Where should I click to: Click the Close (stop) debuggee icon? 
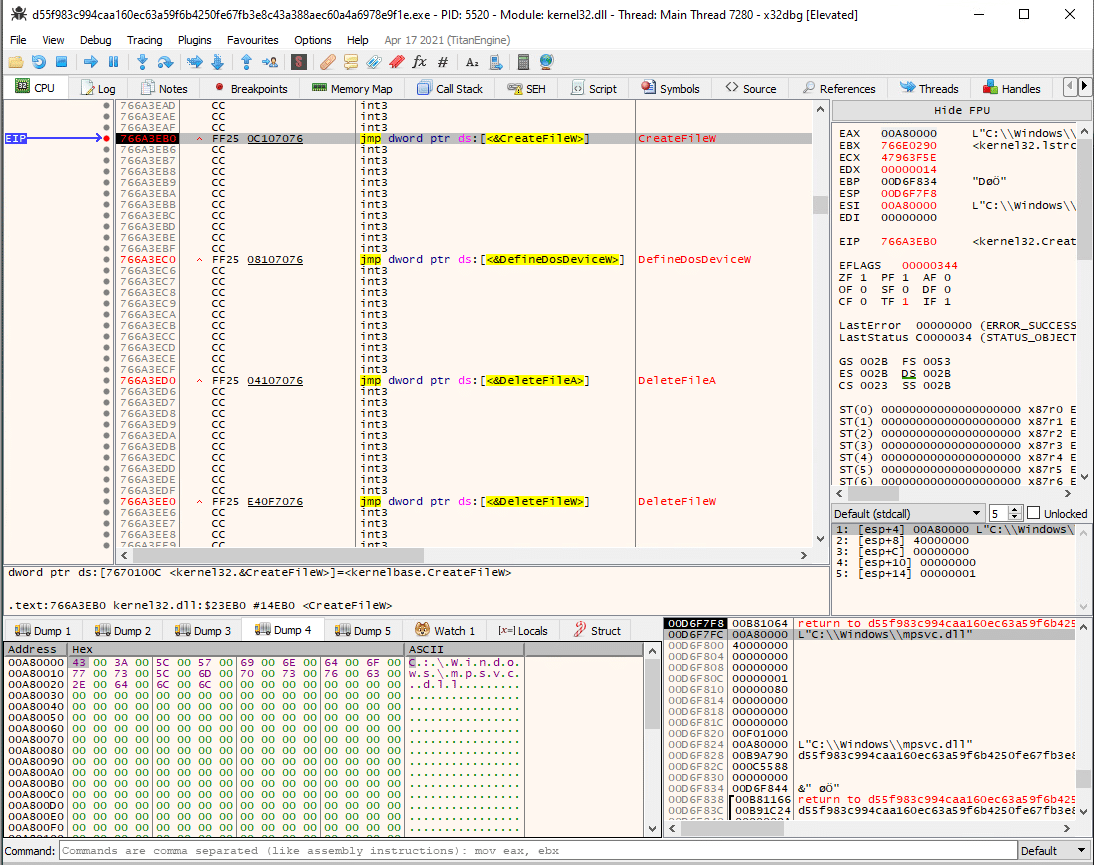[61, 62]
